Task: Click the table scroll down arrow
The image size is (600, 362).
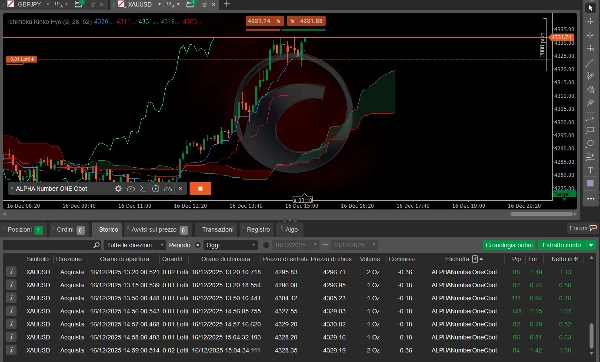Action: click(592, 354)
